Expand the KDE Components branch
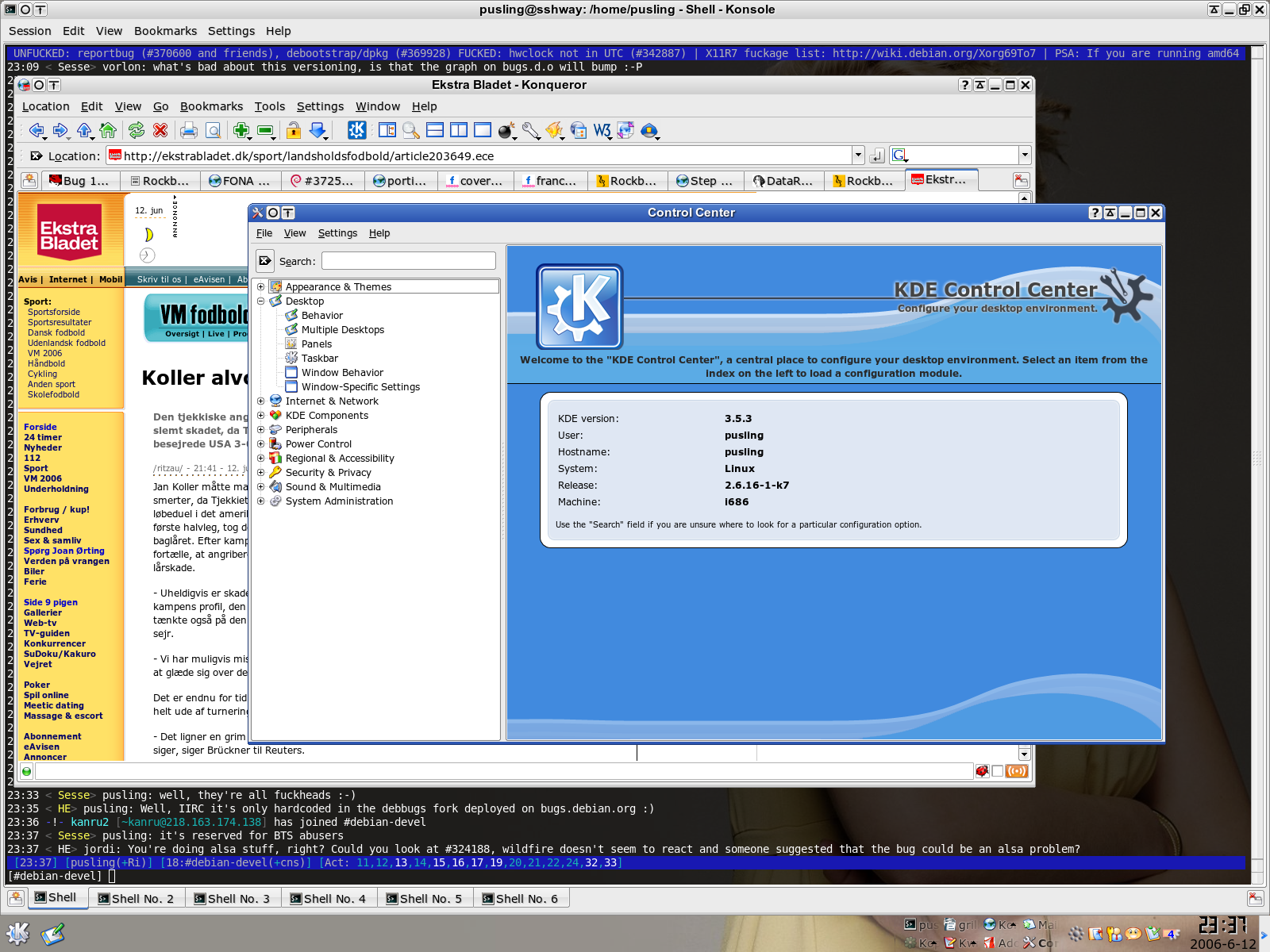Screen dimensions: 1270x952 (260, 415)
